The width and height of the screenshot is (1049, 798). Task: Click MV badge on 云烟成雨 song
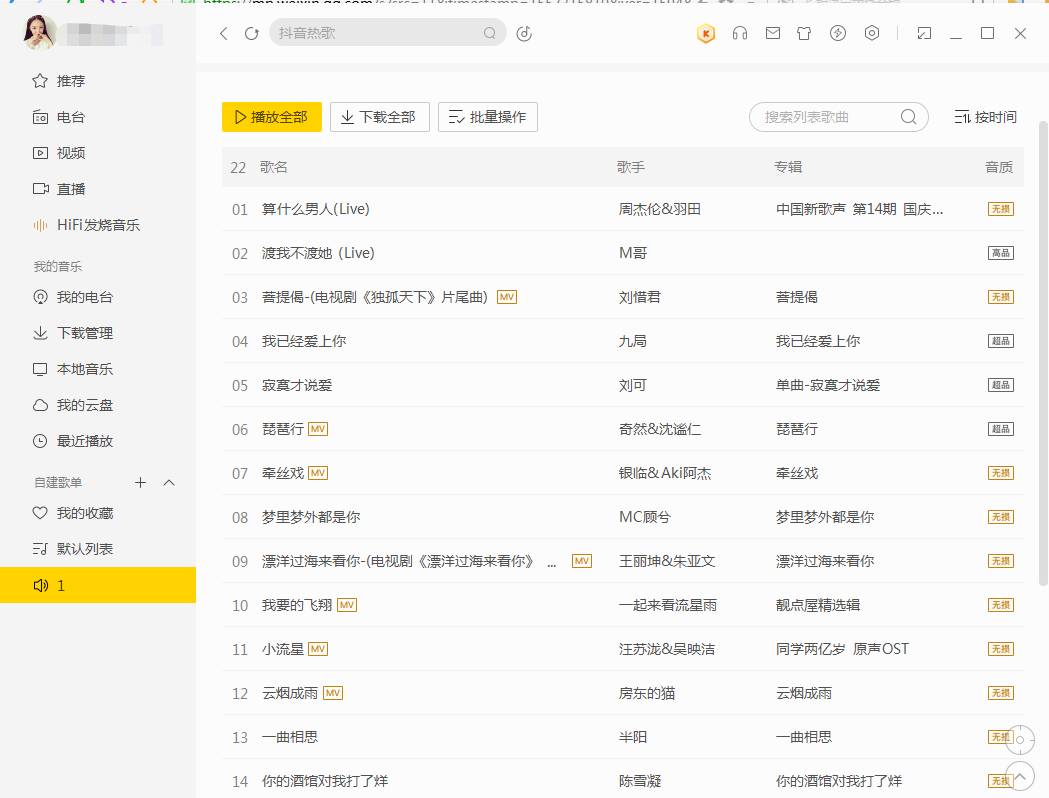click(332, 693)
